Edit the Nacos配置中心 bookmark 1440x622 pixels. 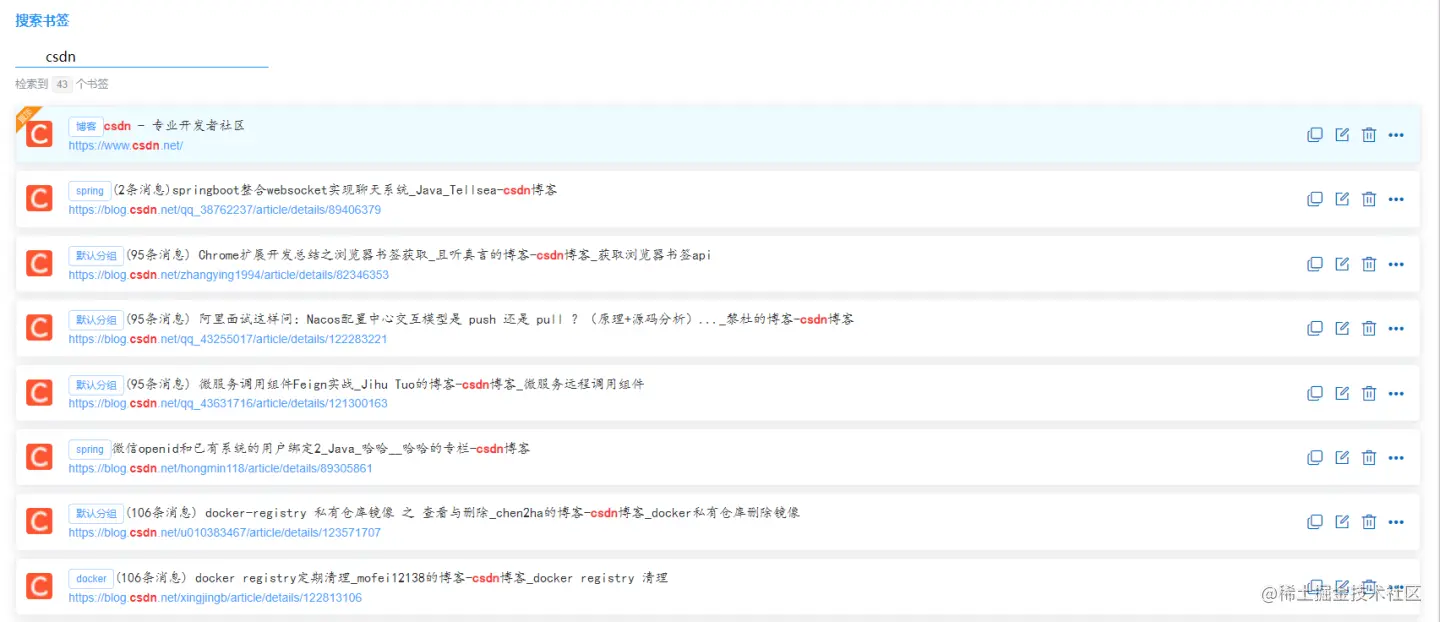click(x=1342, y=328)
